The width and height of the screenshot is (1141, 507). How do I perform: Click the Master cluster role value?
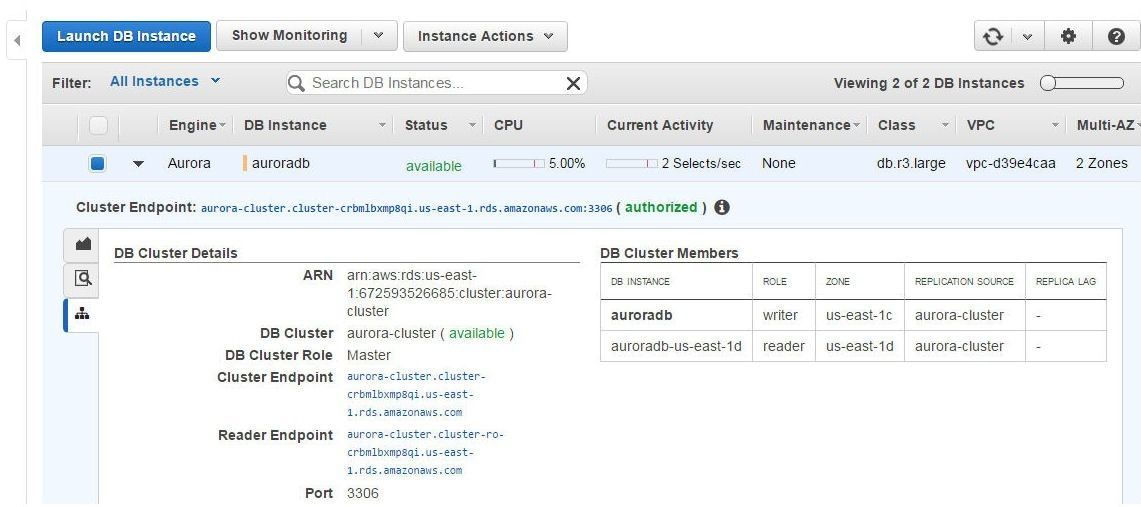point(369,356)
